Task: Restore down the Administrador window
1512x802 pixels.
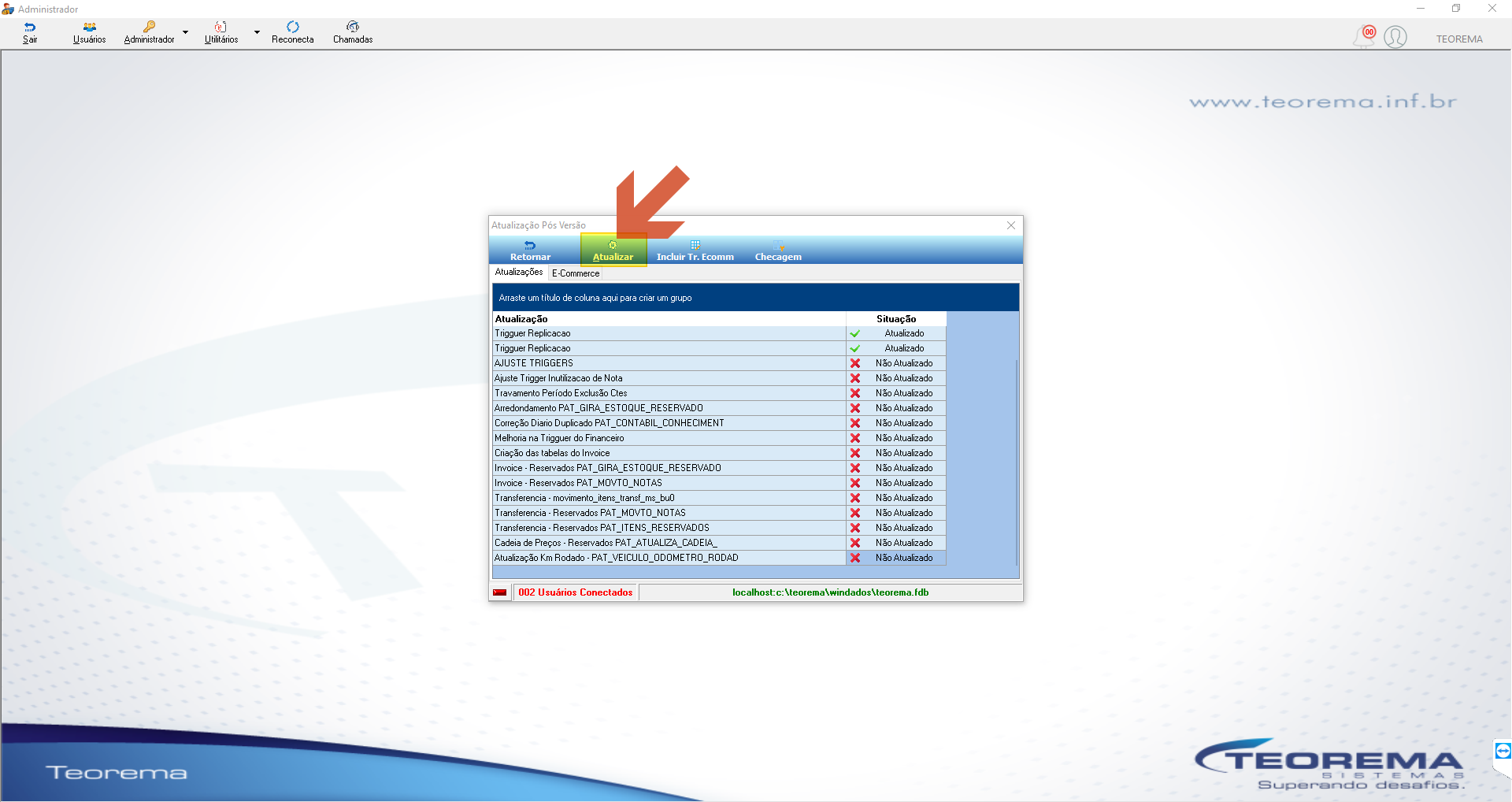Action: (1456, 9)
